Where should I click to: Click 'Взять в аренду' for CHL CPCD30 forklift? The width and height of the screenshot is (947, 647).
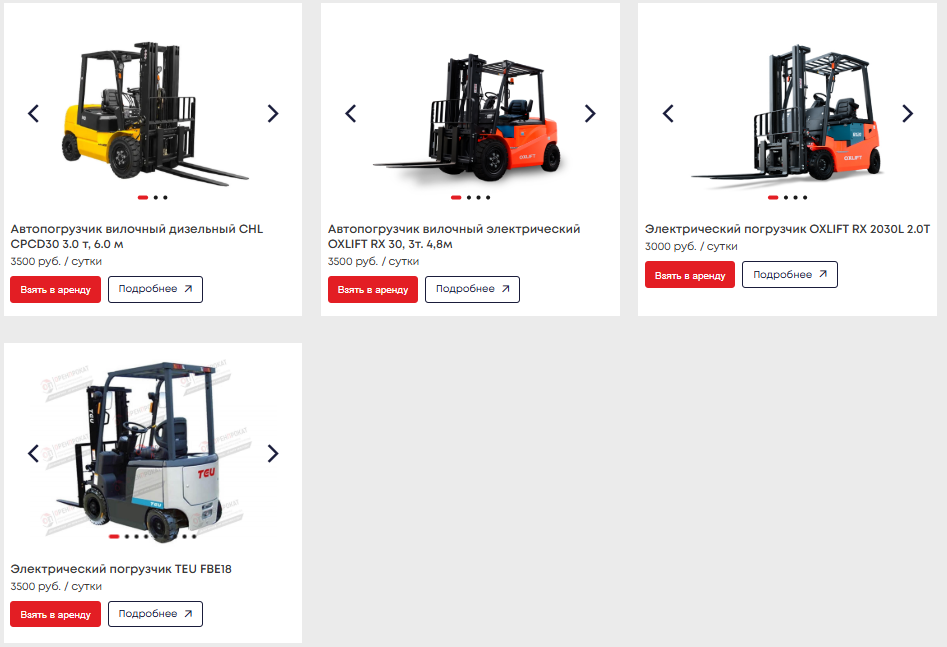coord(56,289)
